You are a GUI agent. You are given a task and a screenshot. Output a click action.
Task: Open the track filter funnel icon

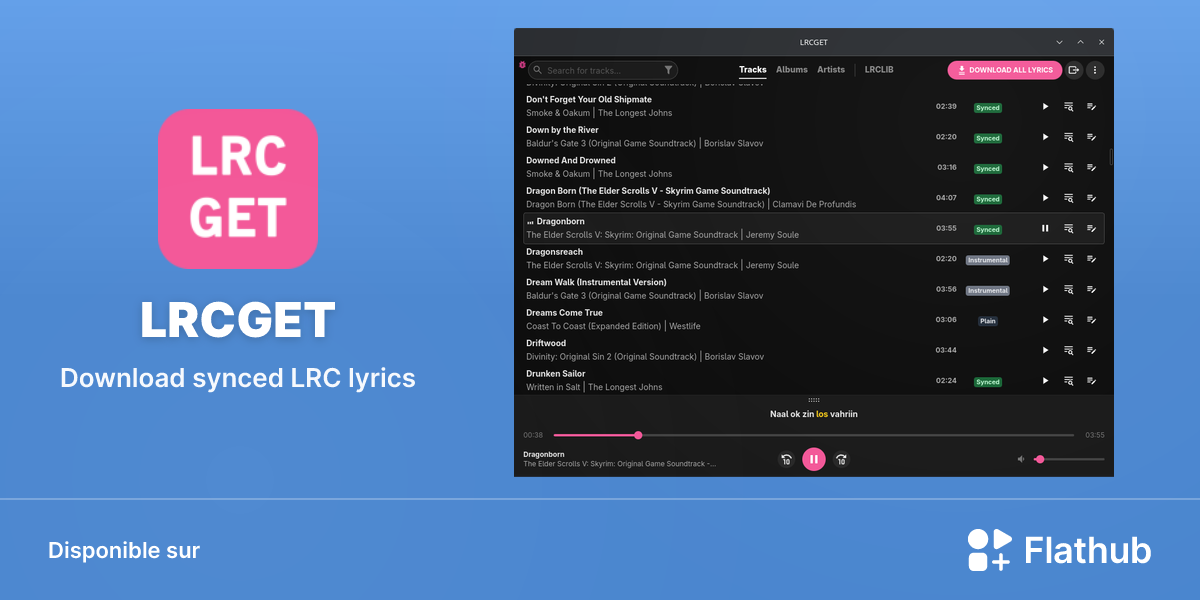pyautogui.click(x=668, y=70)
